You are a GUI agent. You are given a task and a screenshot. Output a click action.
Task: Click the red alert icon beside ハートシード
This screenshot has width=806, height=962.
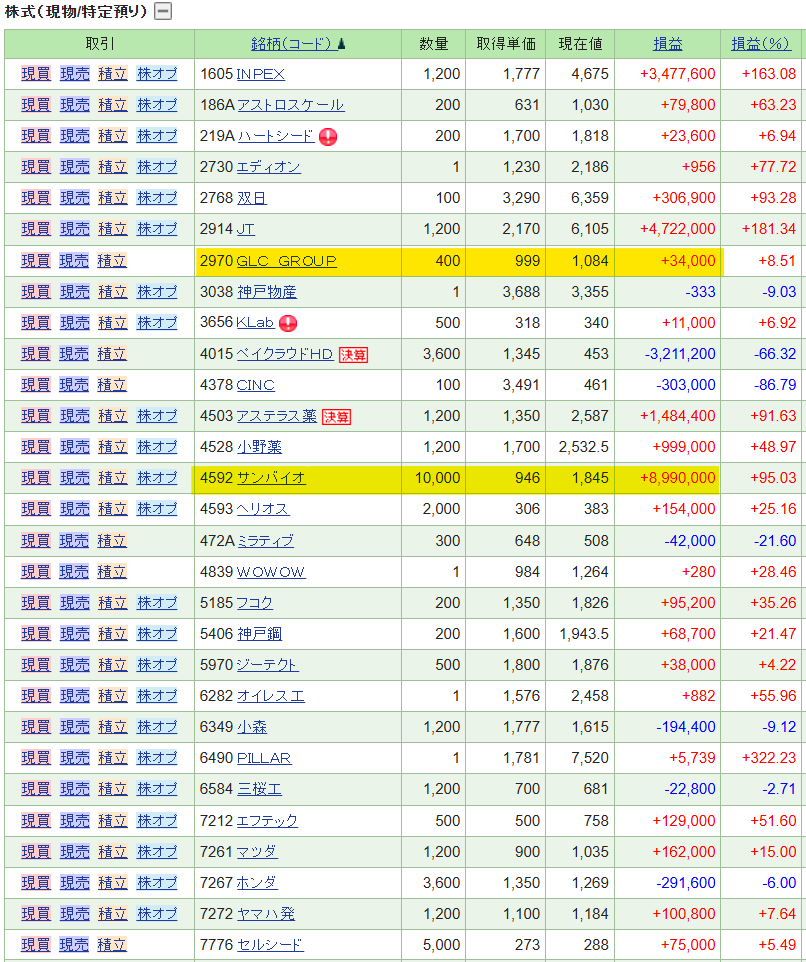(328, 137)
